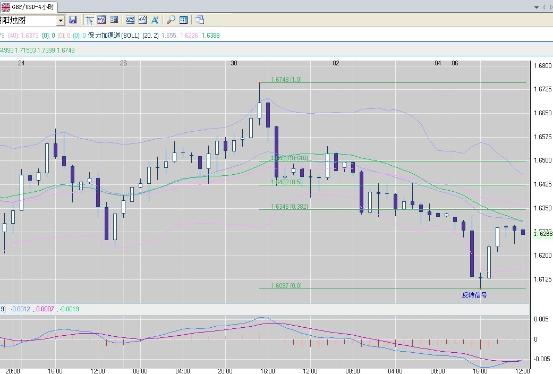Select the cursor pointer tool icon
The image size is (553, 374).
point(89,20)
